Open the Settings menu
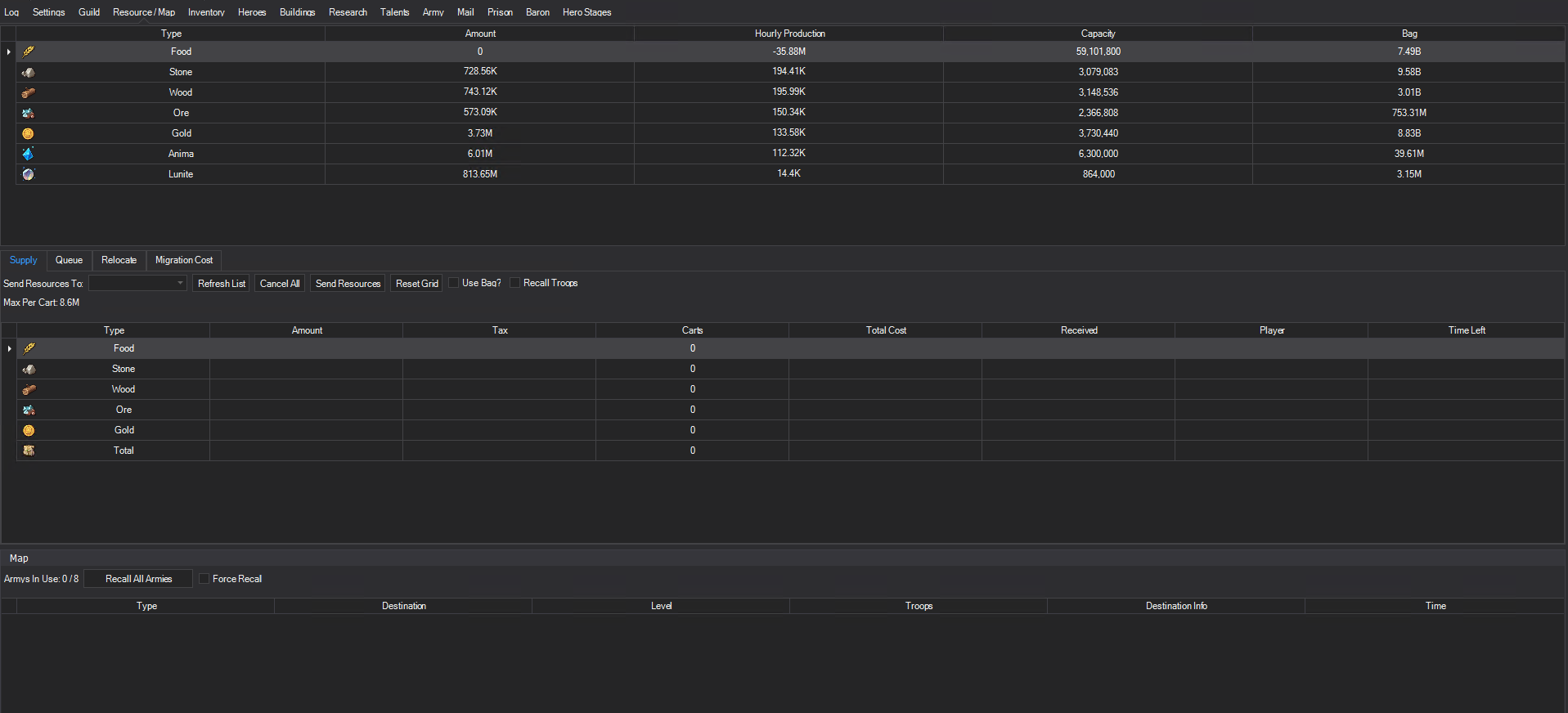The height and width of the screenshot is (713, 1568). point(49,12)
